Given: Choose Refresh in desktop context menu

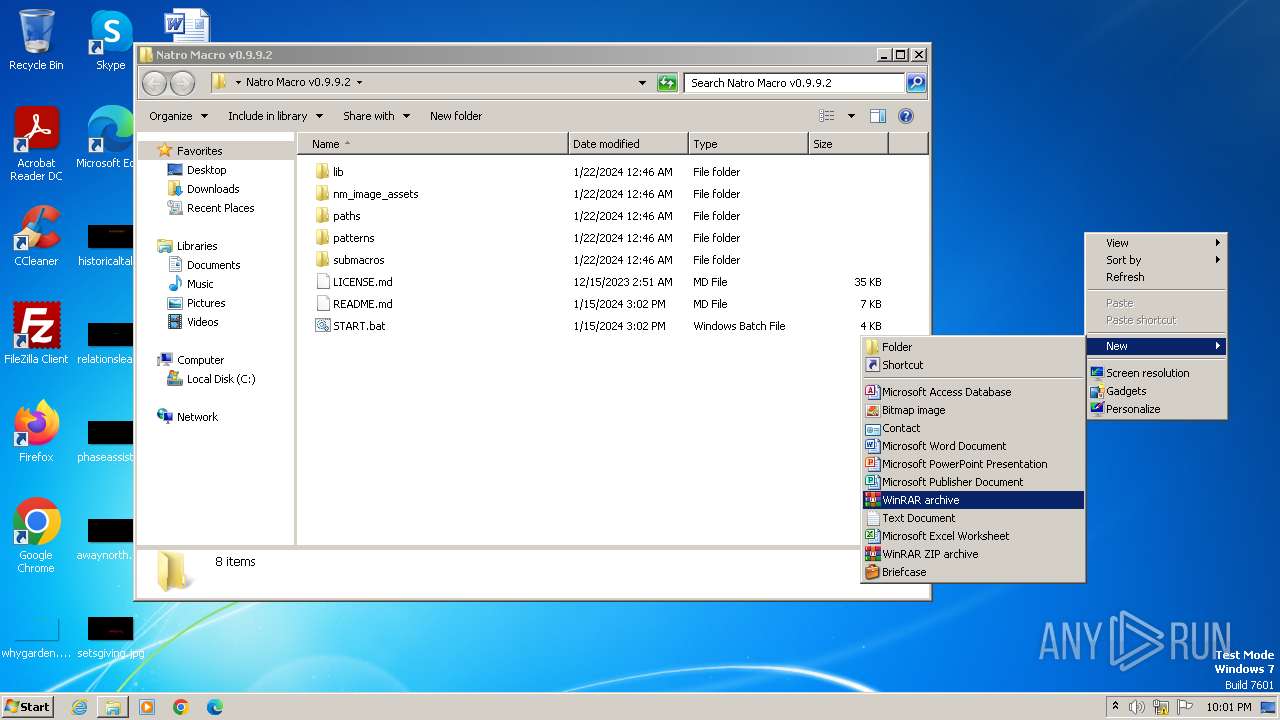Looking at the screenshot, I should point(1156,277).
